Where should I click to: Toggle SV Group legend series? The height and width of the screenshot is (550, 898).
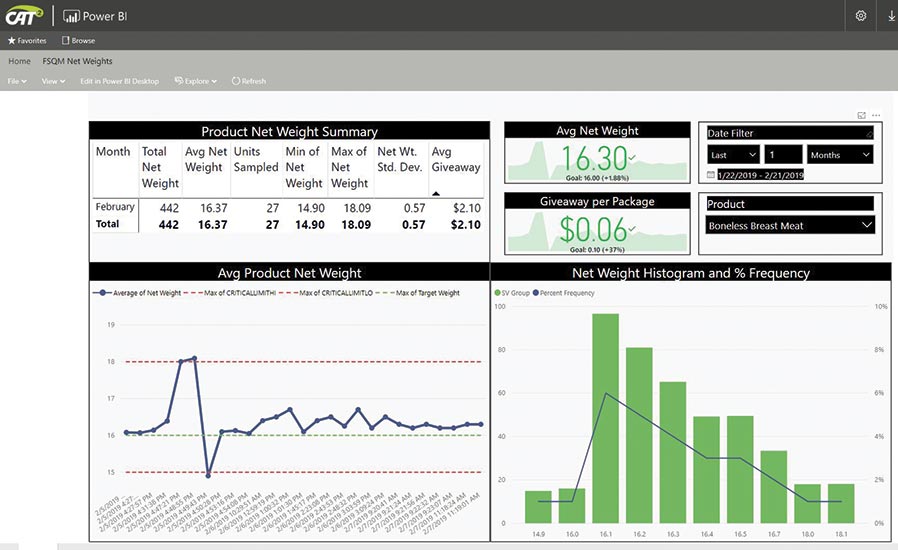tap(498, 293)
